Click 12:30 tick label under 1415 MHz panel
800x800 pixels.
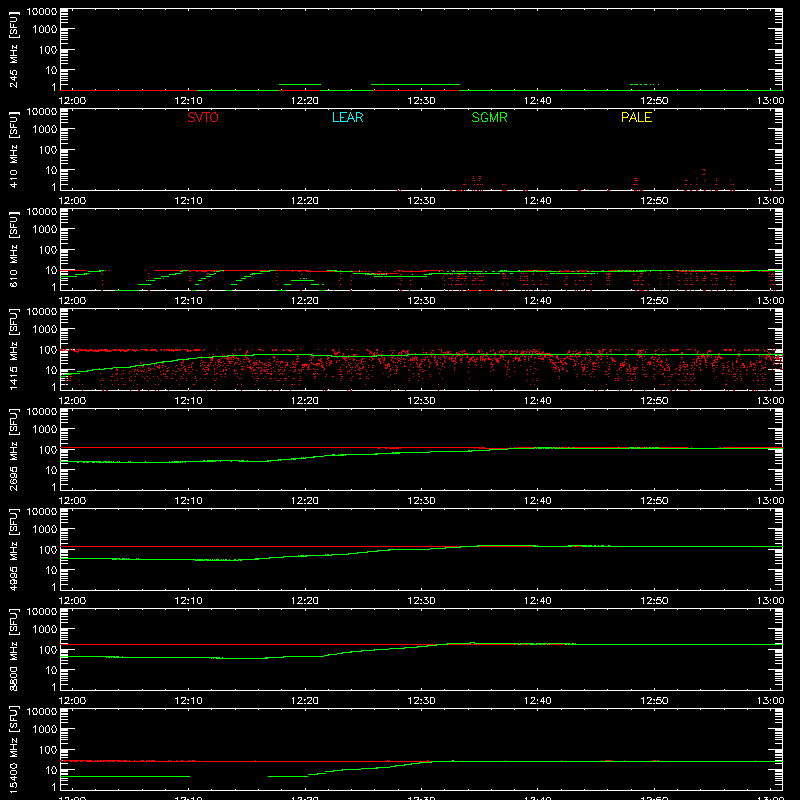click(421, 401)
